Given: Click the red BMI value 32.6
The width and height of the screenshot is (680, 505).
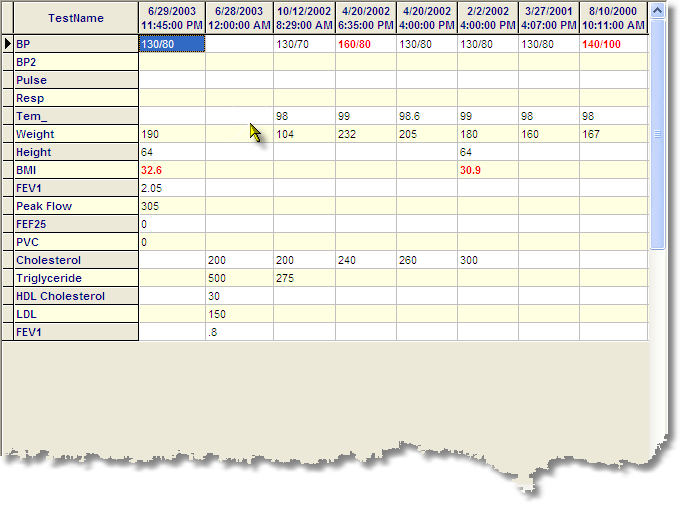Looking at the screenshot, I should point(151,170).
